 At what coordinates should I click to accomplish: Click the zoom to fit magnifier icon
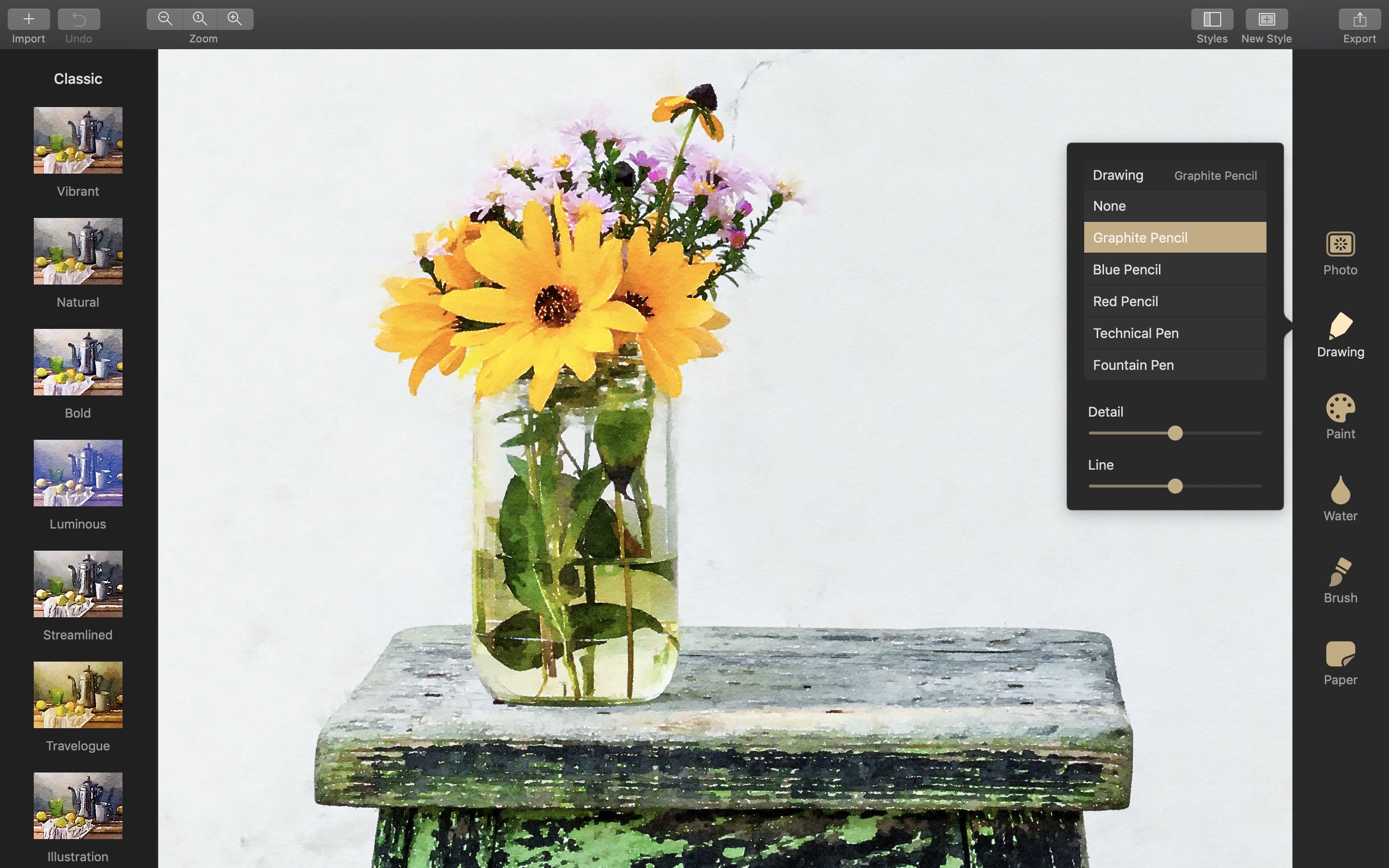(200, 19)
